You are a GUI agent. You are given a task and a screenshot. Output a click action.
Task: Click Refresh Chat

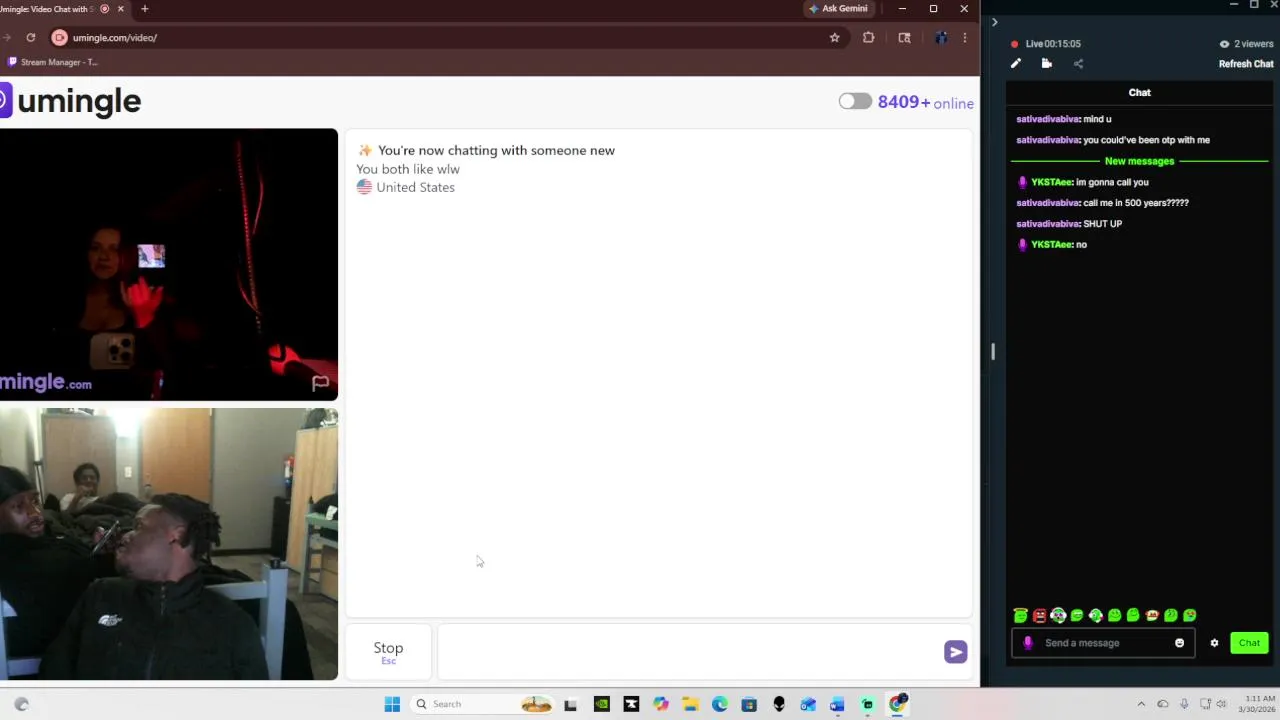(x=1246, y=64)
